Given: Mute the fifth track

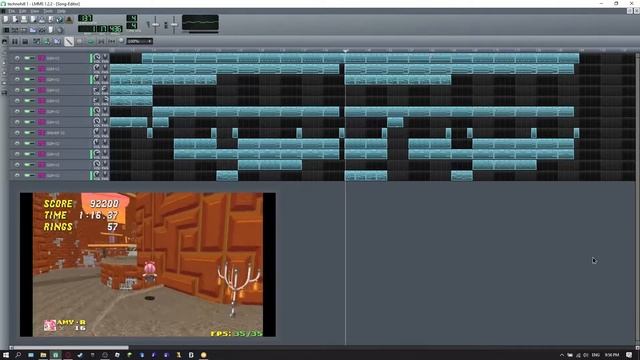Looking at the screenshot, I should pos(27,100).
